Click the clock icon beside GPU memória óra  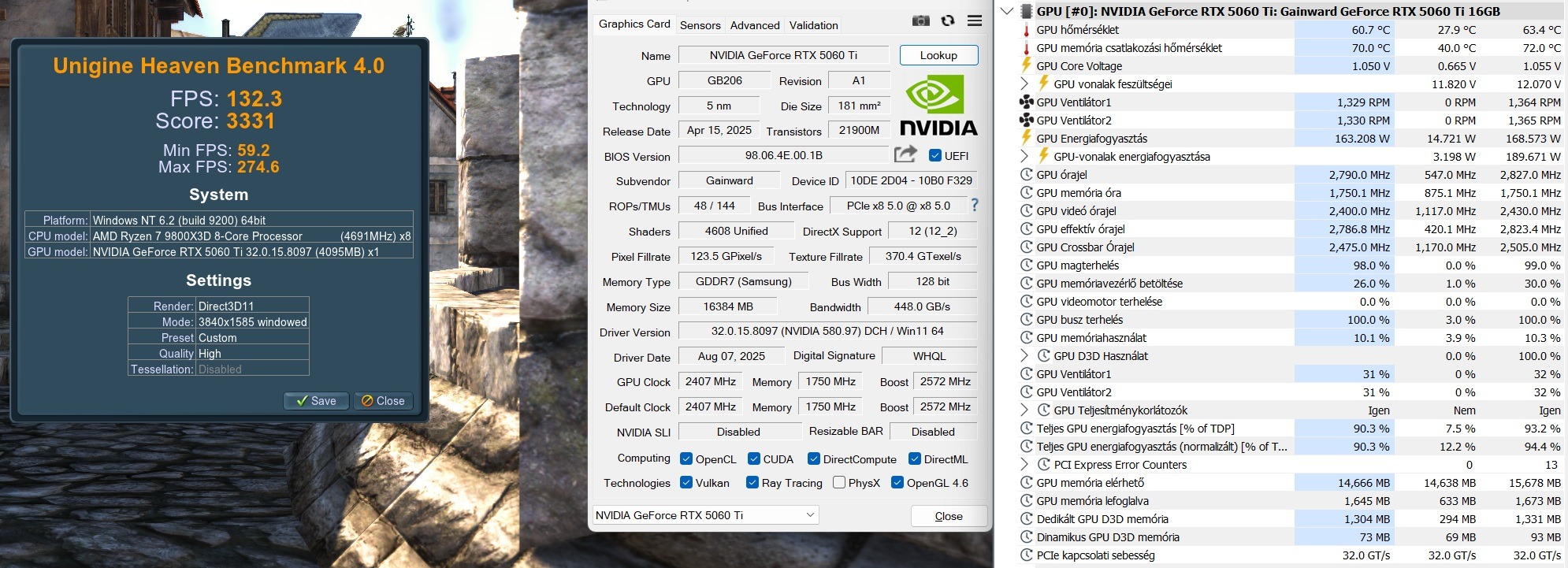tap(1026, 193)
